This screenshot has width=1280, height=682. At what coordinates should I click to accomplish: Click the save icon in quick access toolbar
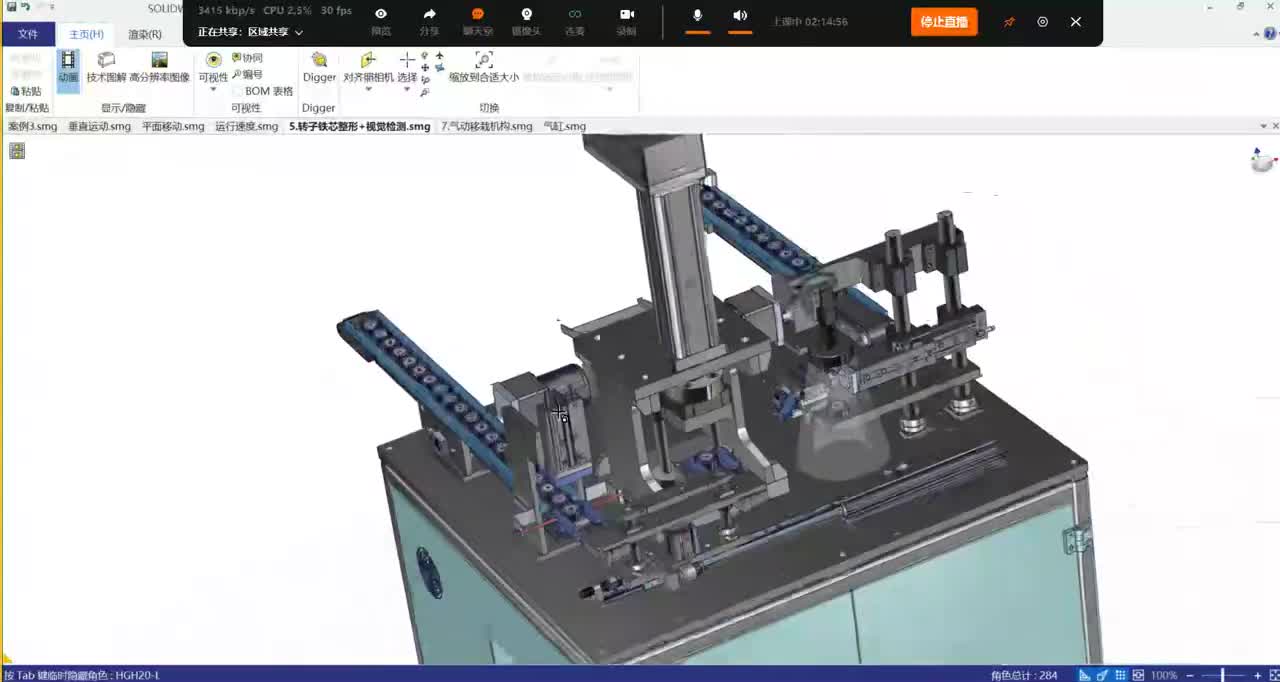click(x=11, y=7)
